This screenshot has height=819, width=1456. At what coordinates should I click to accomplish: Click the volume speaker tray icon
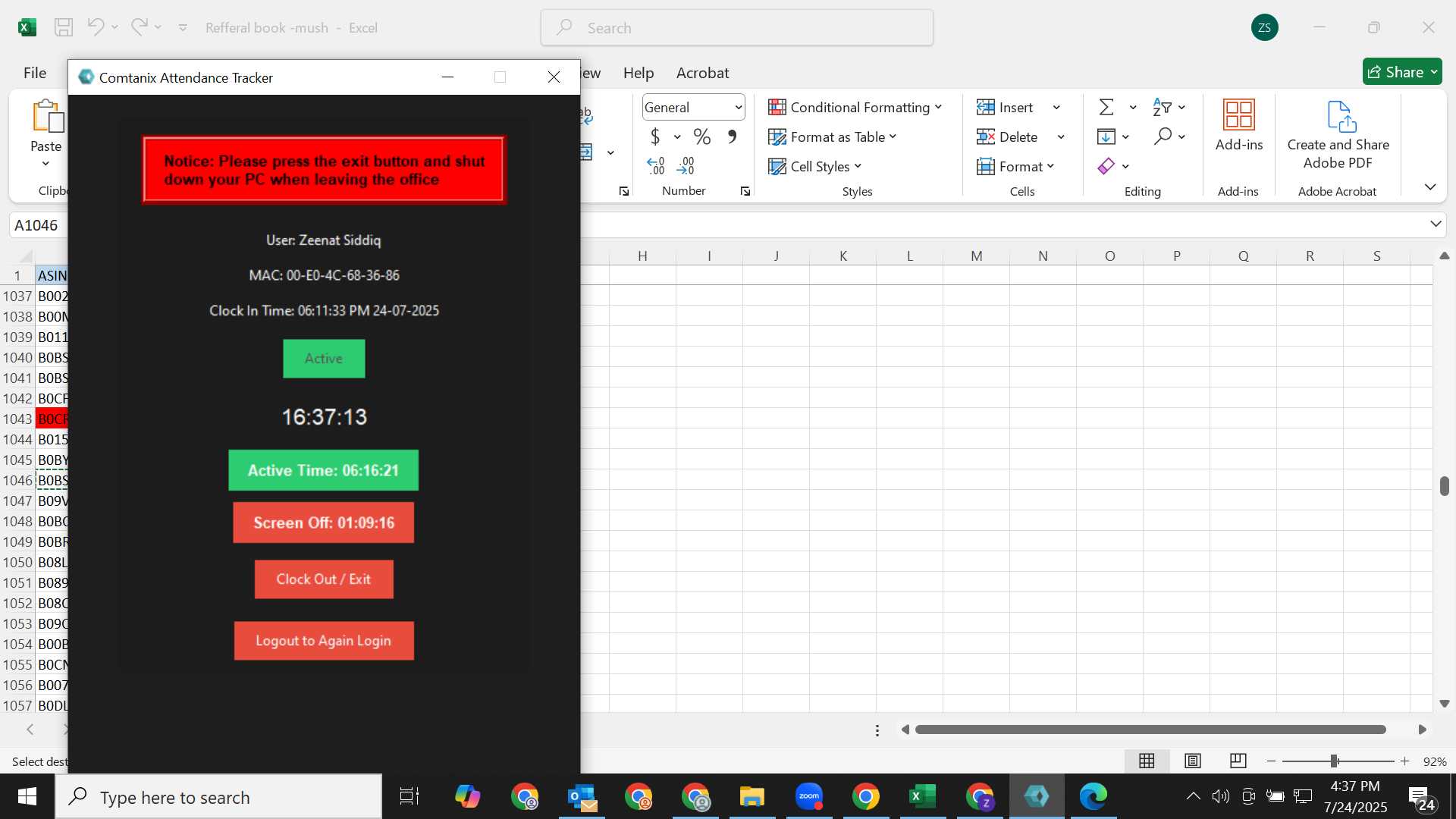click(x=1220, y=795)
